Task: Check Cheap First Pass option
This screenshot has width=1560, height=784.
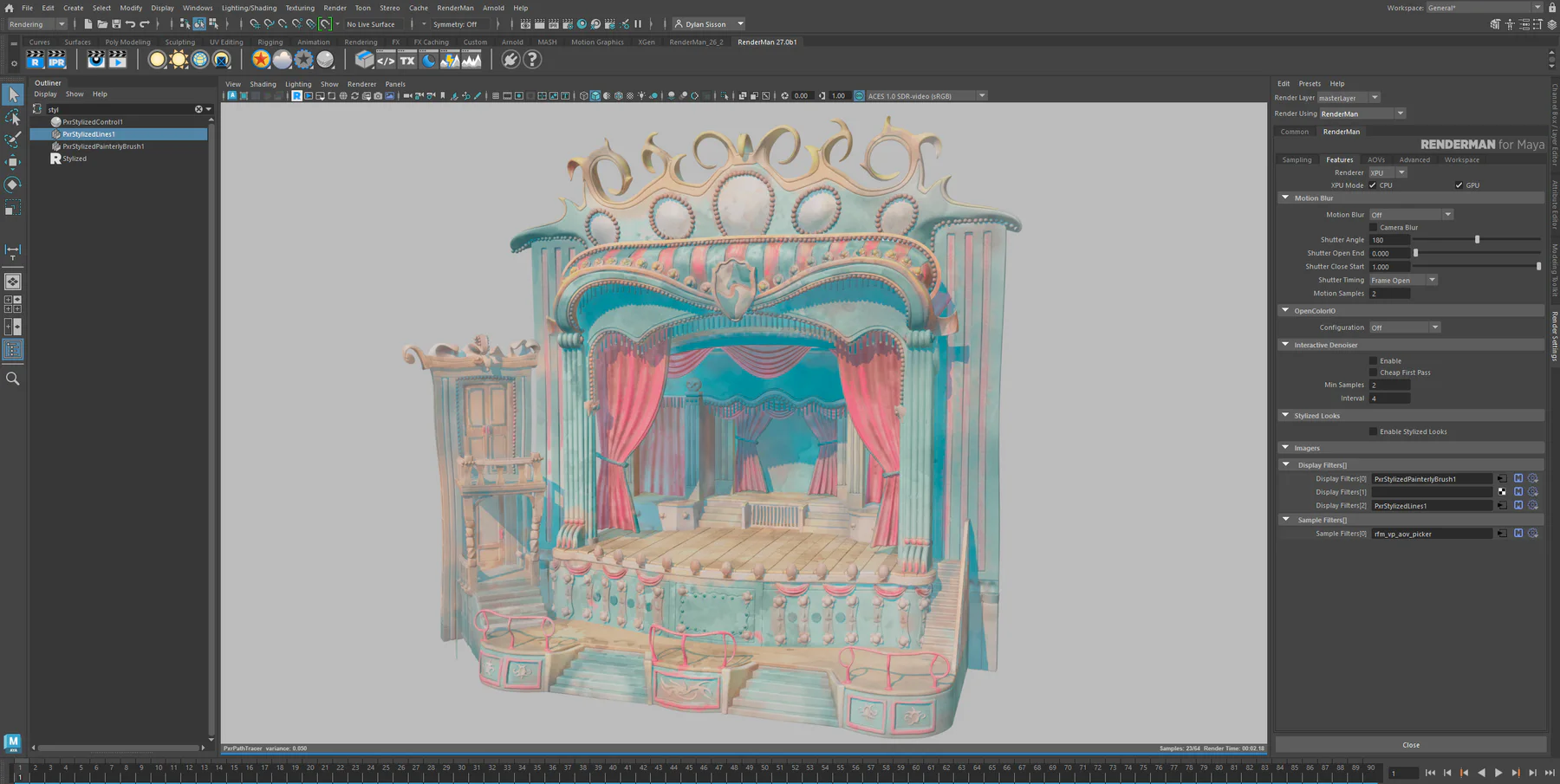Action: click(x=1373, y=373)
